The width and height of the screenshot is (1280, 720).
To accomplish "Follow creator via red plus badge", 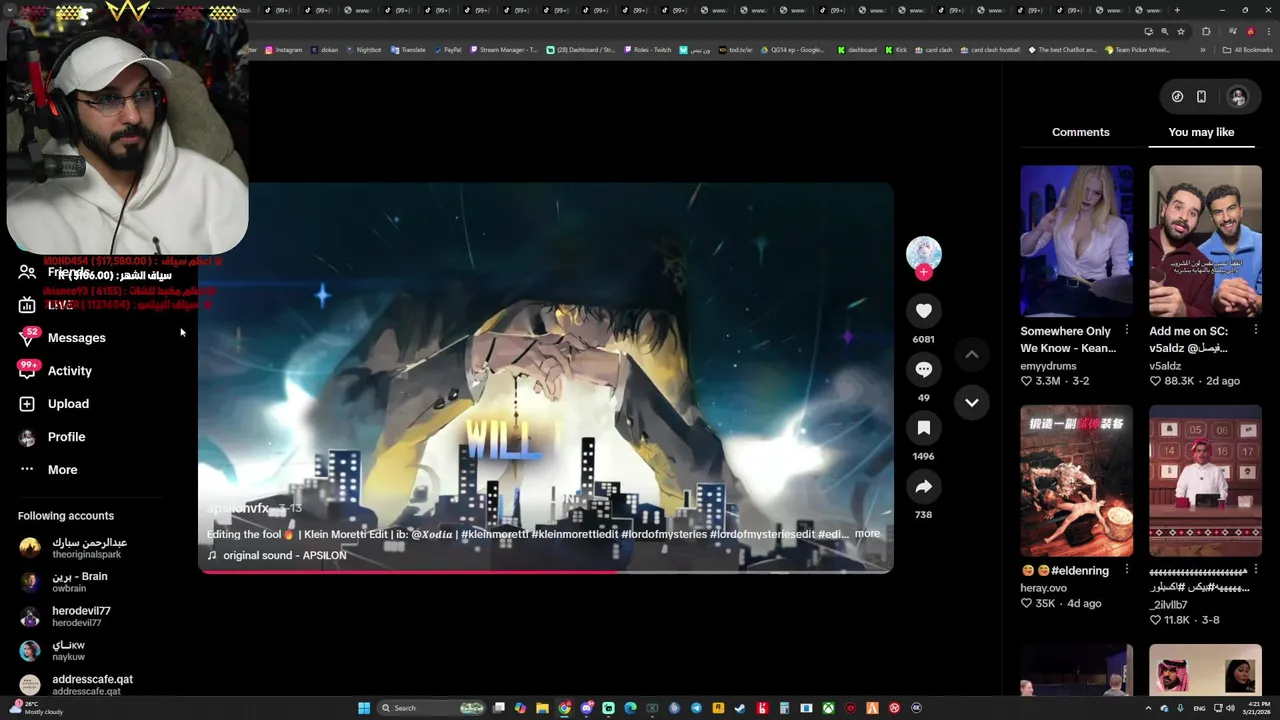I will 924,272.
